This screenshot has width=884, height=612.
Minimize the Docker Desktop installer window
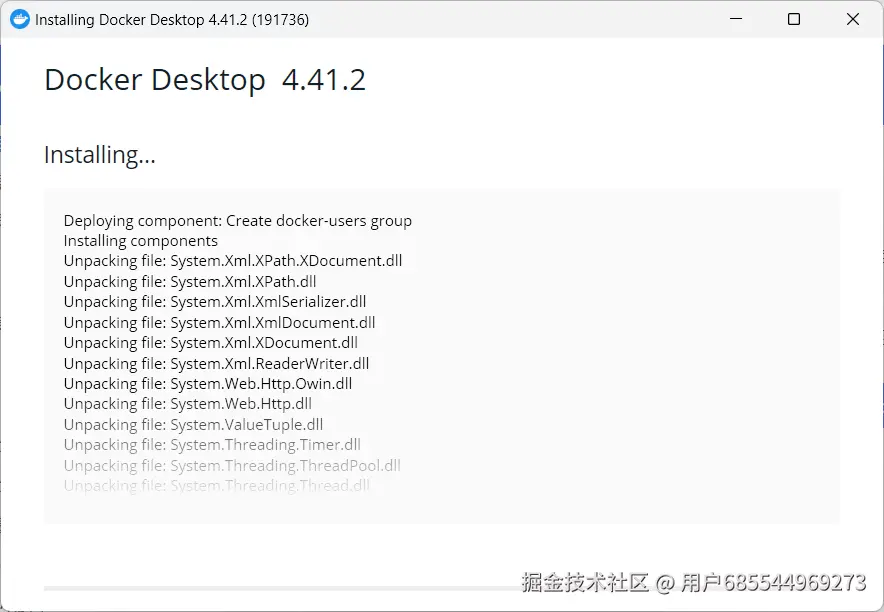pyautogui.click(x=735, y=19)
